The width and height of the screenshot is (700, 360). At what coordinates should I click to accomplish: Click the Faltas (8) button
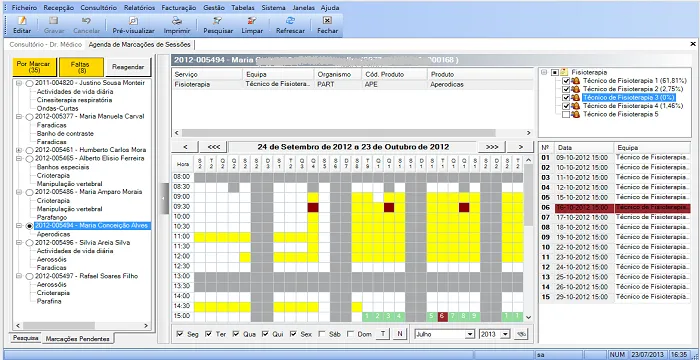(81, 67)
